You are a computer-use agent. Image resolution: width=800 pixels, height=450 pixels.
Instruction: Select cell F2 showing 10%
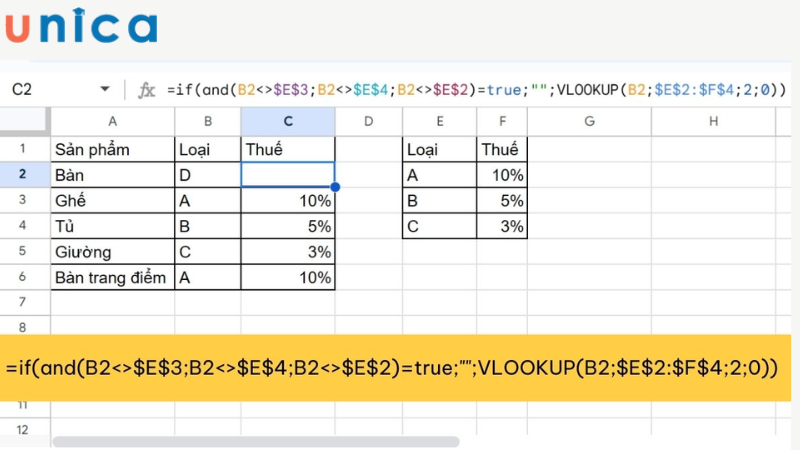(x=501, y=174)
